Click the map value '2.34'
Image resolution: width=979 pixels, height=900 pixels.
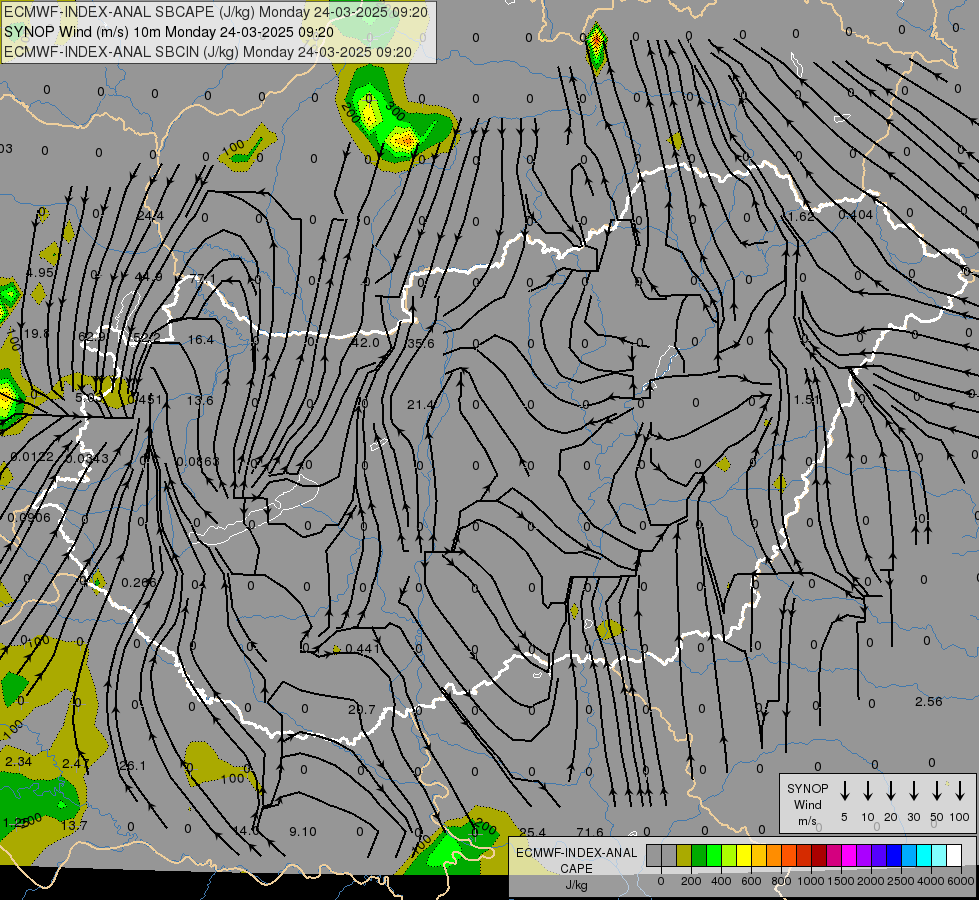(18, 762)
